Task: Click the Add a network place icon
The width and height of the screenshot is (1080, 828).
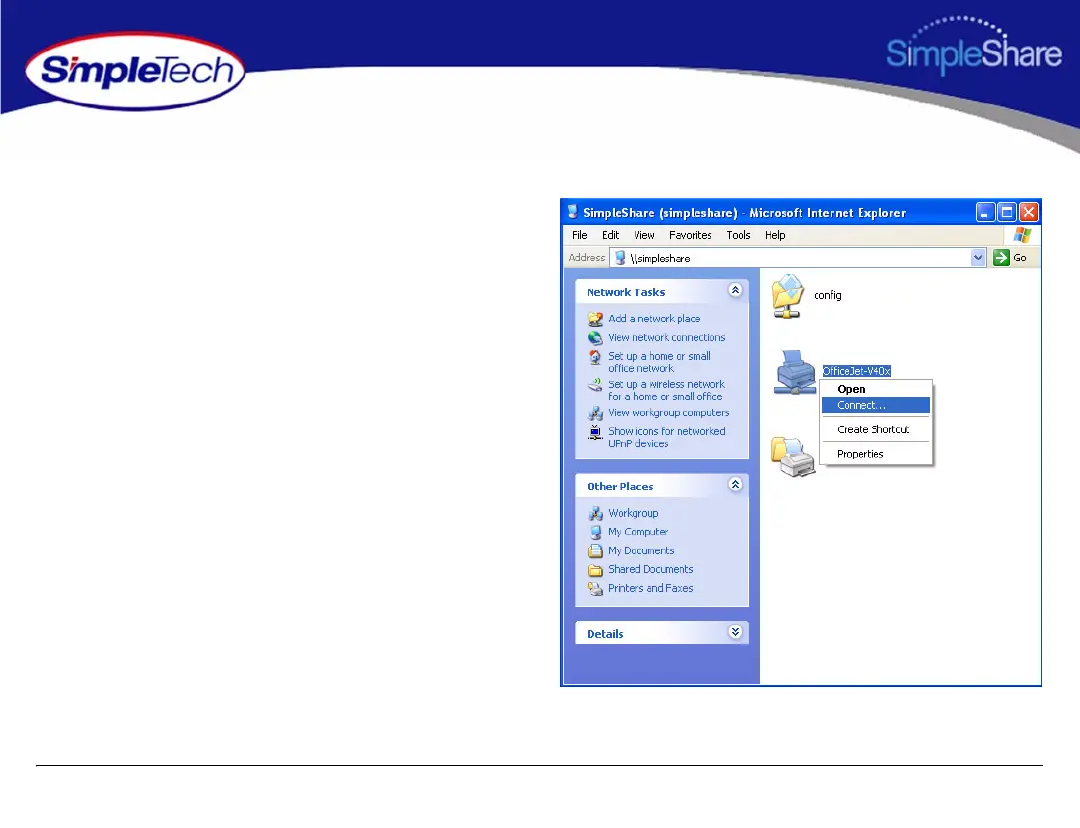Action: [x=595, y=319]
